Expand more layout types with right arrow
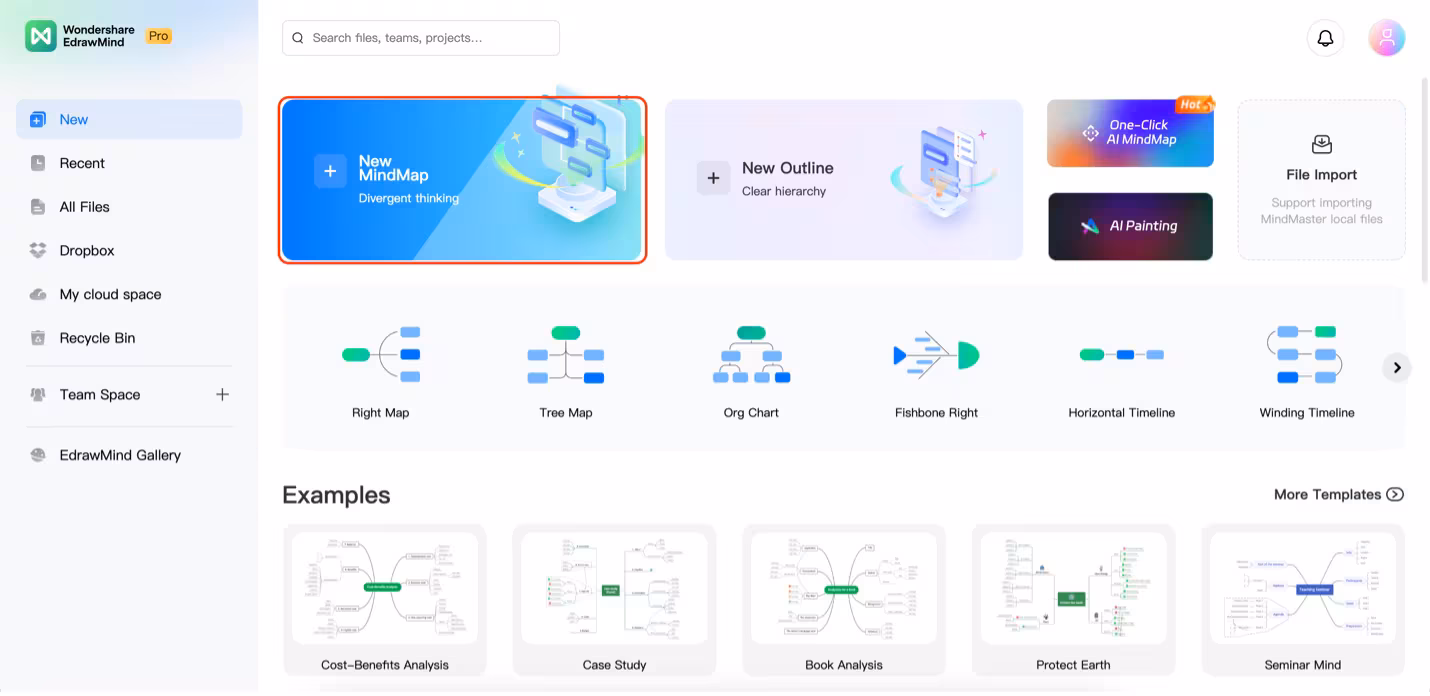The width and height of the screenshot is (1430, 696). pyautogui.click(x=1397, y=367)
